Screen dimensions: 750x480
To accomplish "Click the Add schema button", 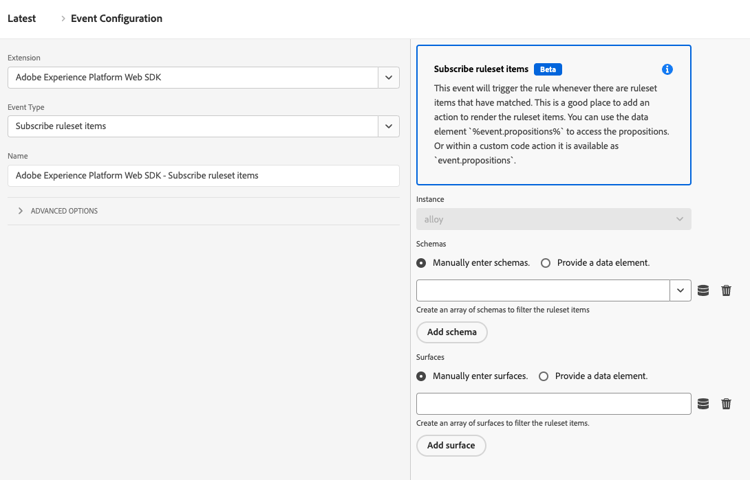I will [x=452, y=332].
